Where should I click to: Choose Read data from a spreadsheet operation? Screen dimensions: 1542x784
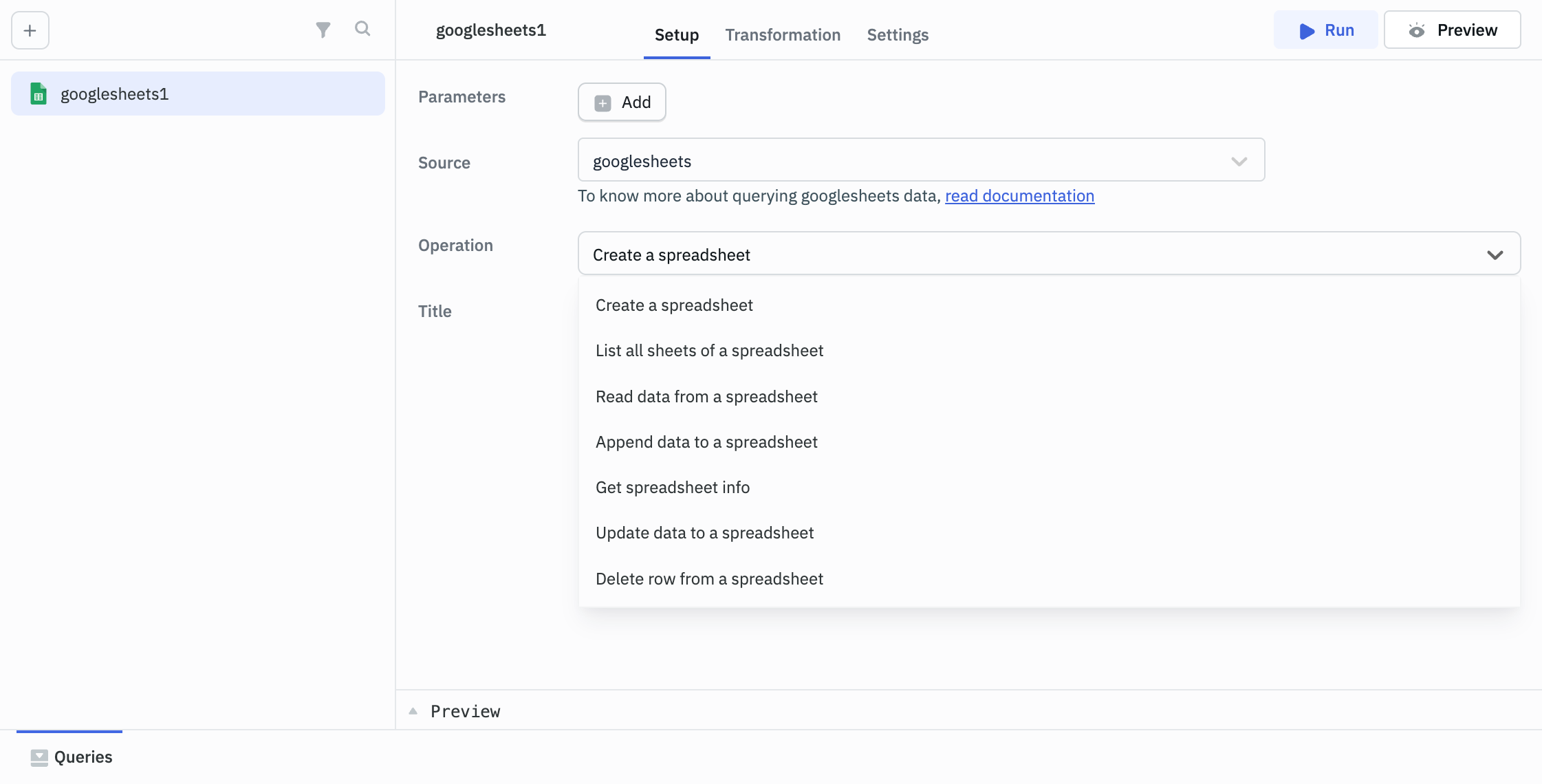(706, 396)
